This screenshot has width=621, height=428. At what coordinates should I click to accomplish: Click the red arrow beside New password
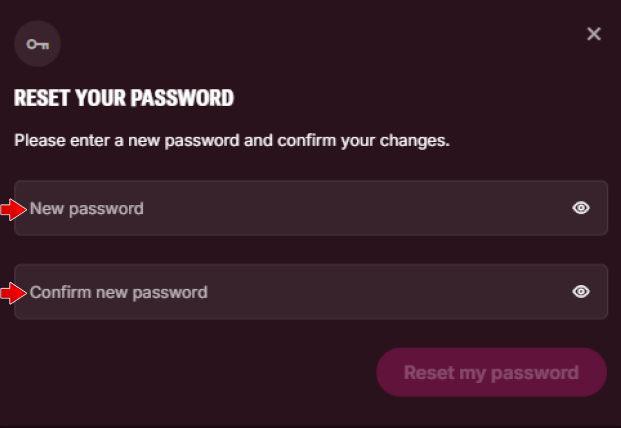pos(13,209)
